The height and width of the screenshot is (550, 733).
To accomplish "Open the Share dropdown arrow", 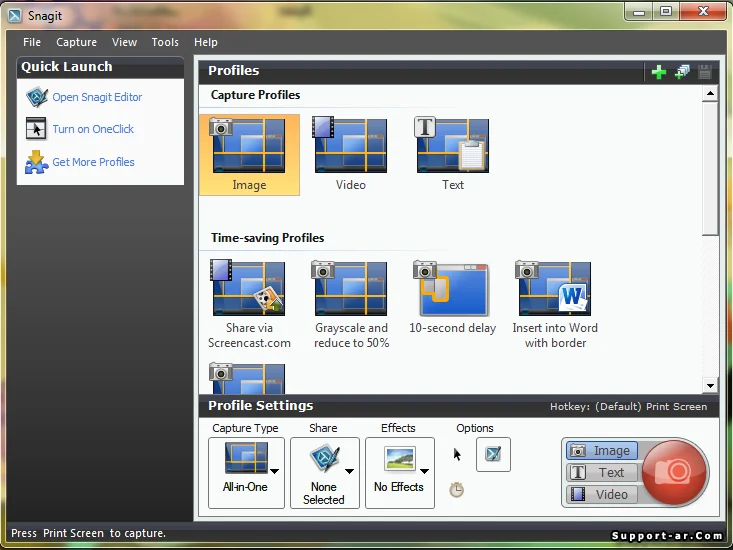I will pyautogui.click(x=349, y=470).
